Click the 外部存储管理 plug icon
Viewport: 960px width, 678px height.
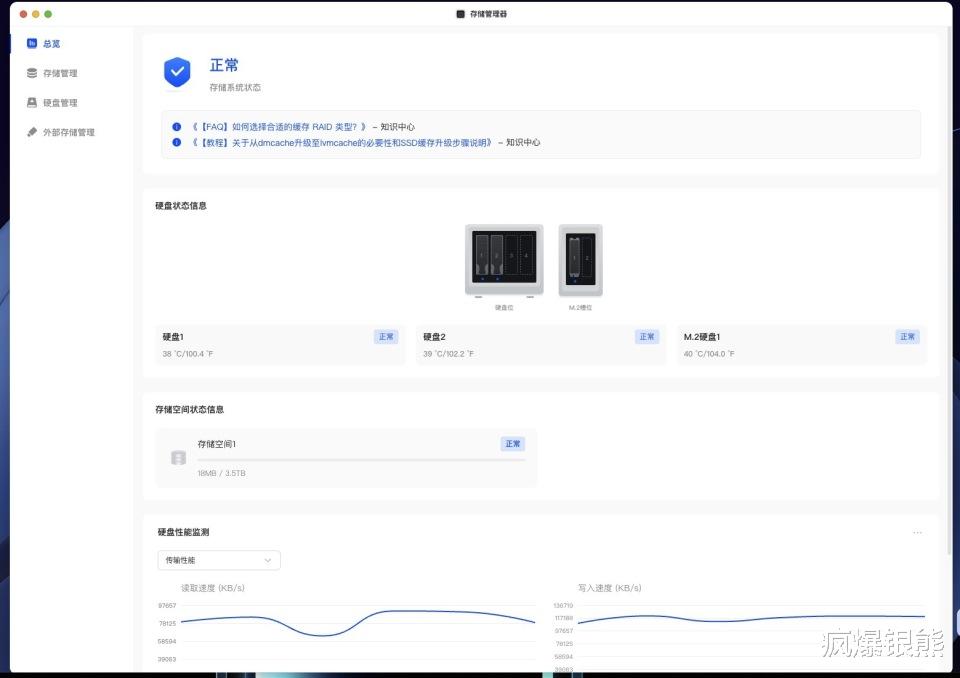click(x=32, y=132)
